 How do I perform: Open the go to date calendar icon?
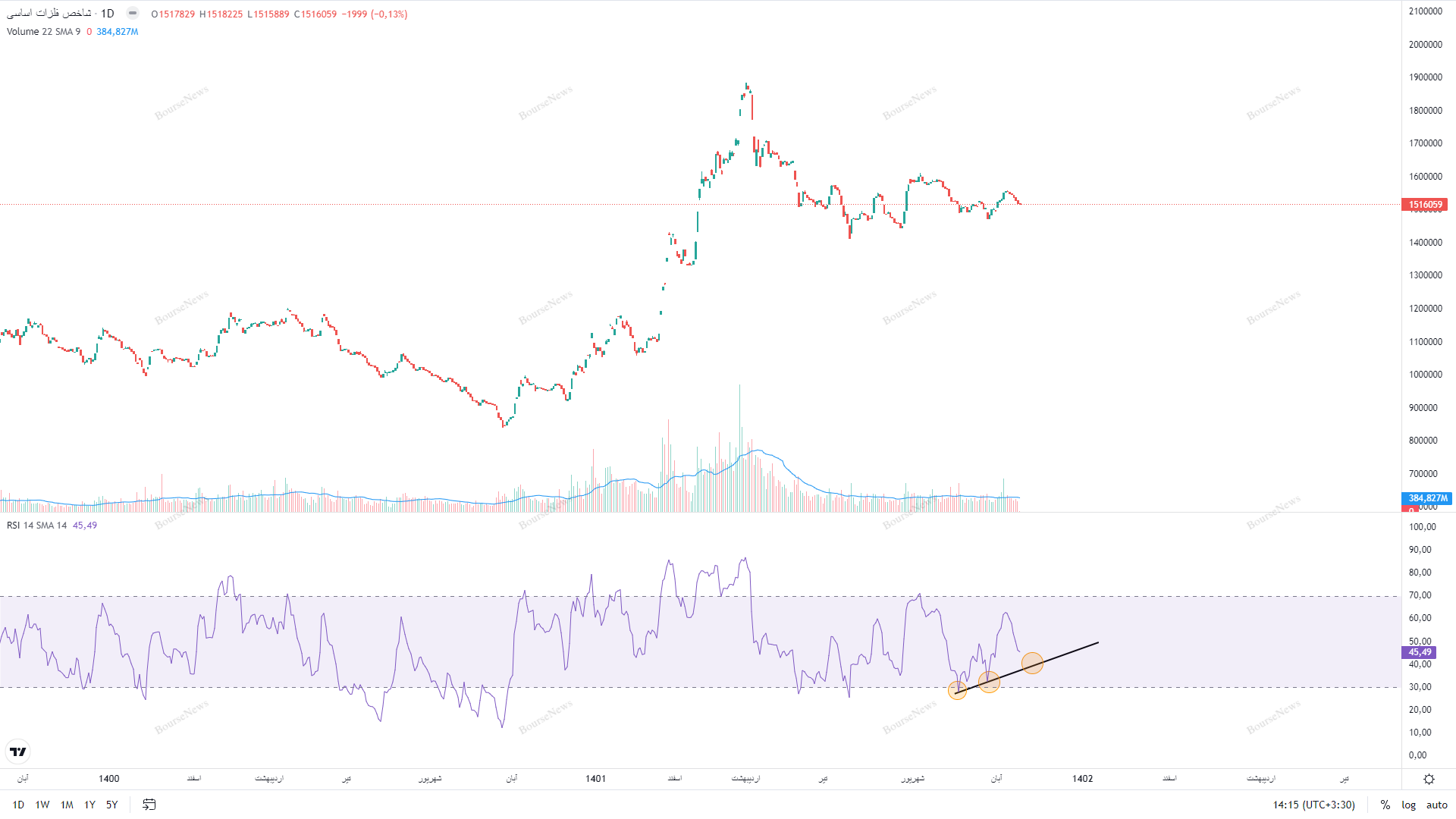(x=149, y=805)
